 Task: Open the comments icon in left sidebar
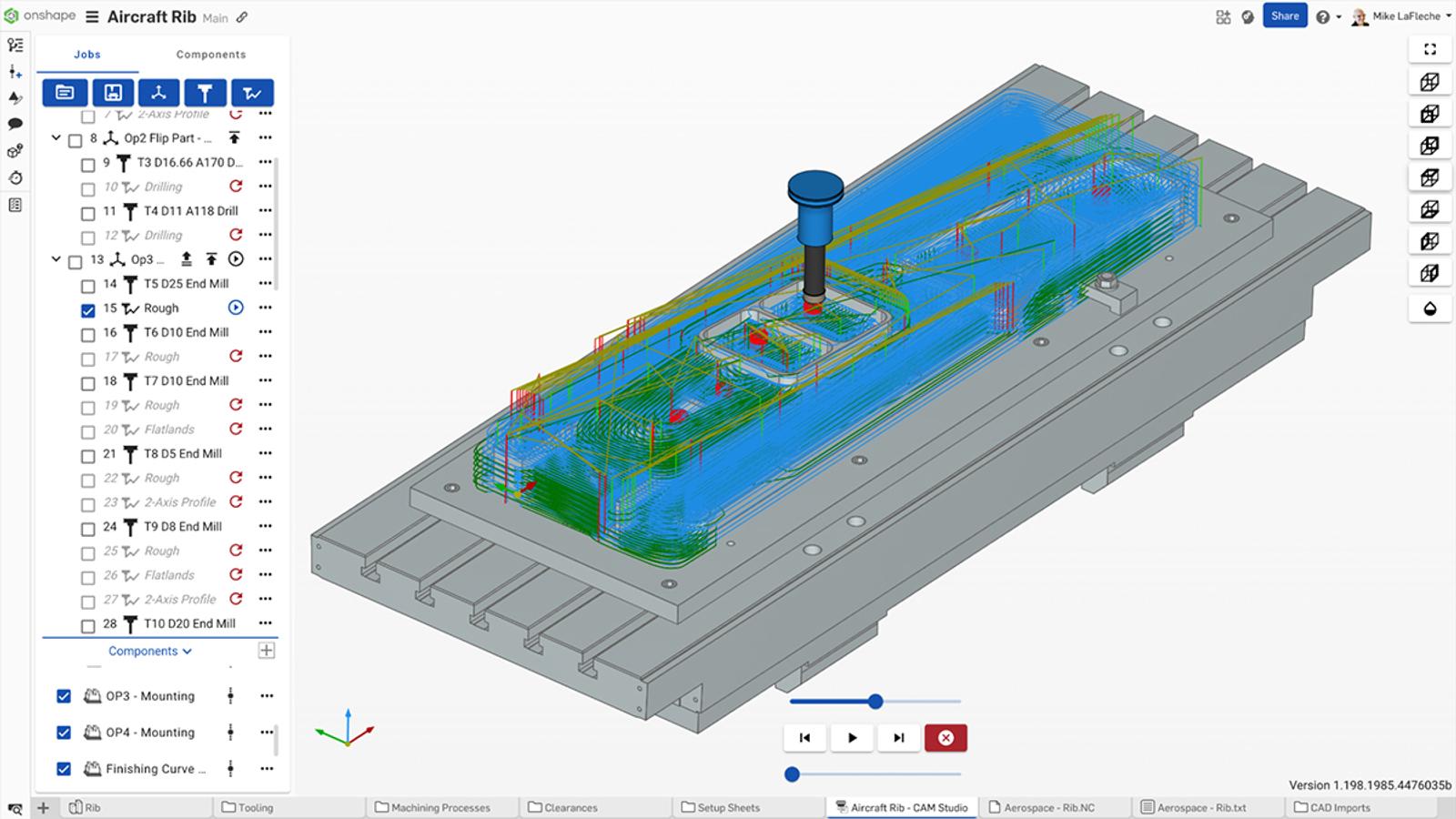tap(15, 124)
